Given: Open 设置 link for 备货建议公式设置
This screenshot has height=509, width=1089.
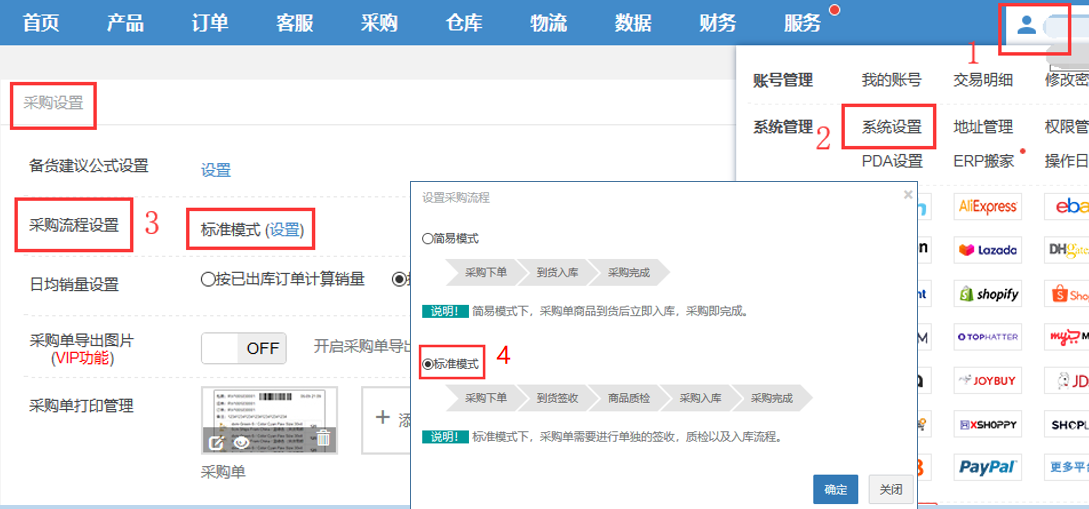Looking at the screenshot, I should coord(216,170).
